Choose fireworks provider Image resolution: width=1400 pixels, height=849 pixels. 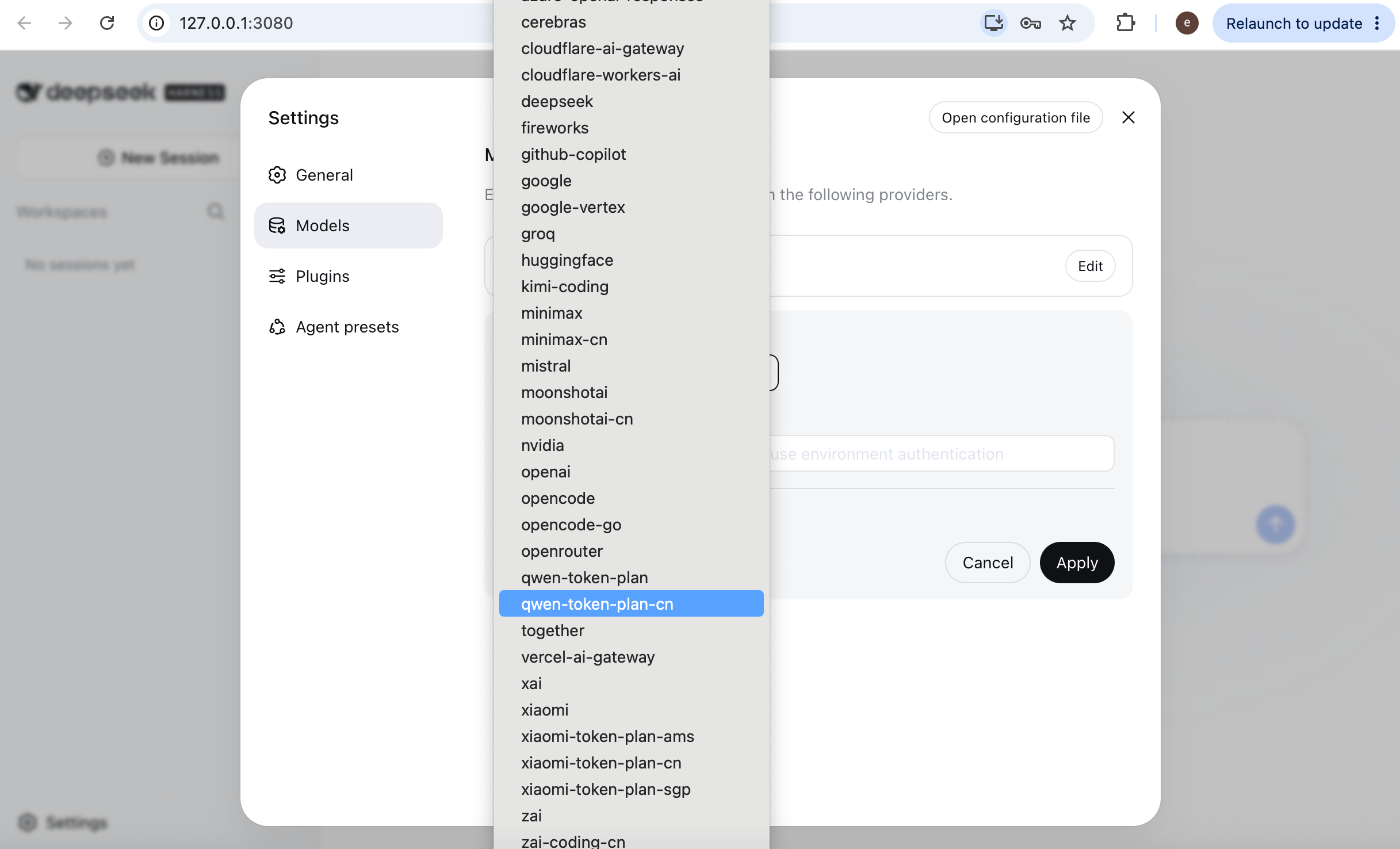[632, 128]
